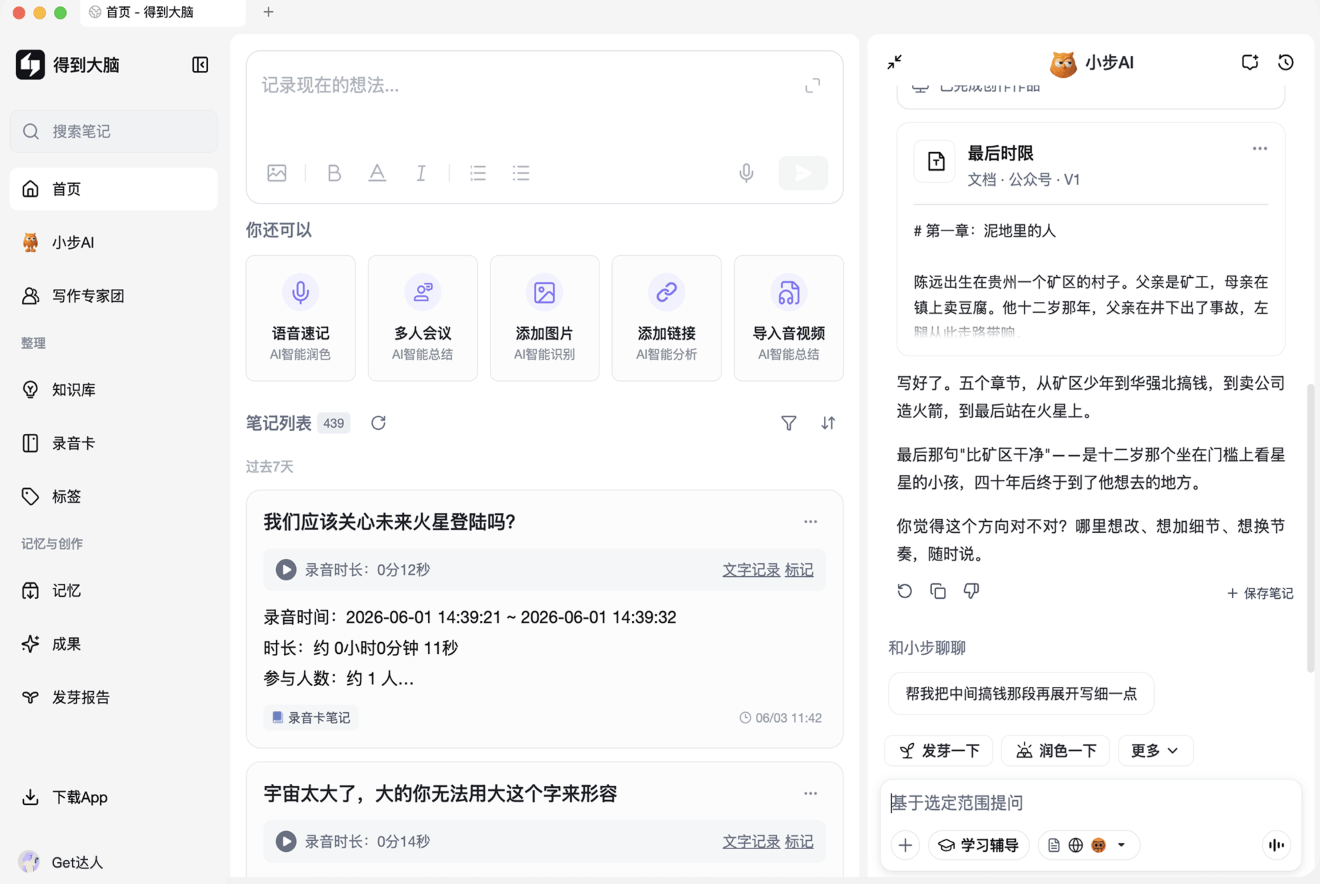Click the 录音卡笔记 tag
1320x884 pixels.
[311, 717]
